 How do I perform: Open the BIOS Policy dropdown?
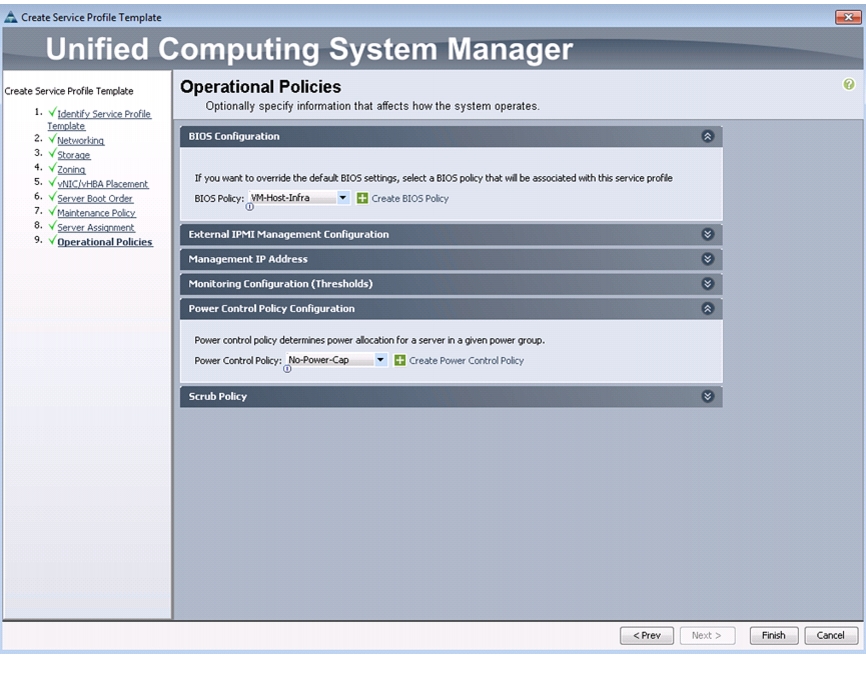click(x=299, y=198)
